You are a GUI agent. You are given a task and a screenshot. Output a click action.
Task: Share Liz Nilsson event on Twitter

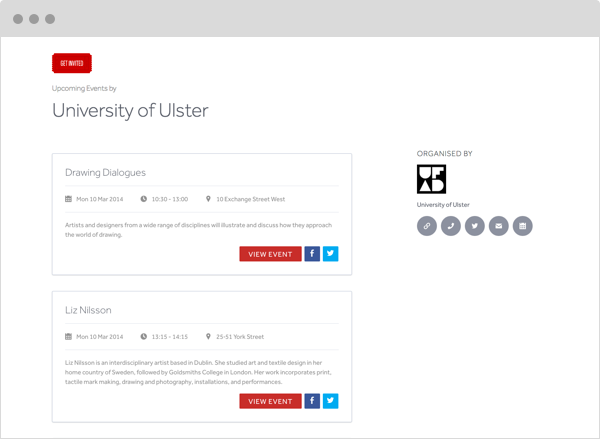pos(330,401)
